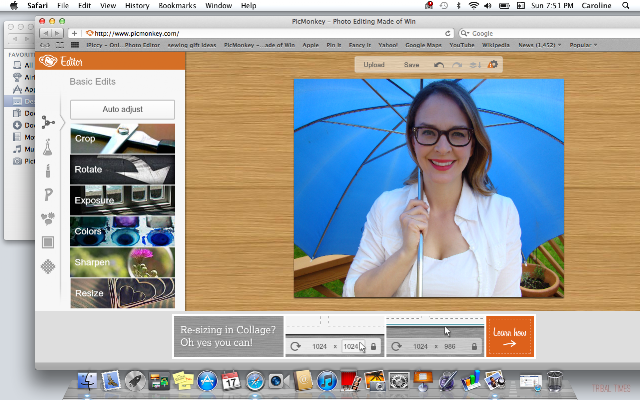This screenshot has height=400, width=640.
Task: Open the Apple menu
Action: [13, 5]
